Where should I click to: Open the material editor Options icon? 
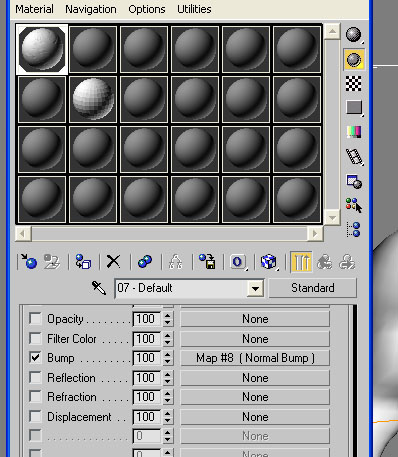click(354, 181)
